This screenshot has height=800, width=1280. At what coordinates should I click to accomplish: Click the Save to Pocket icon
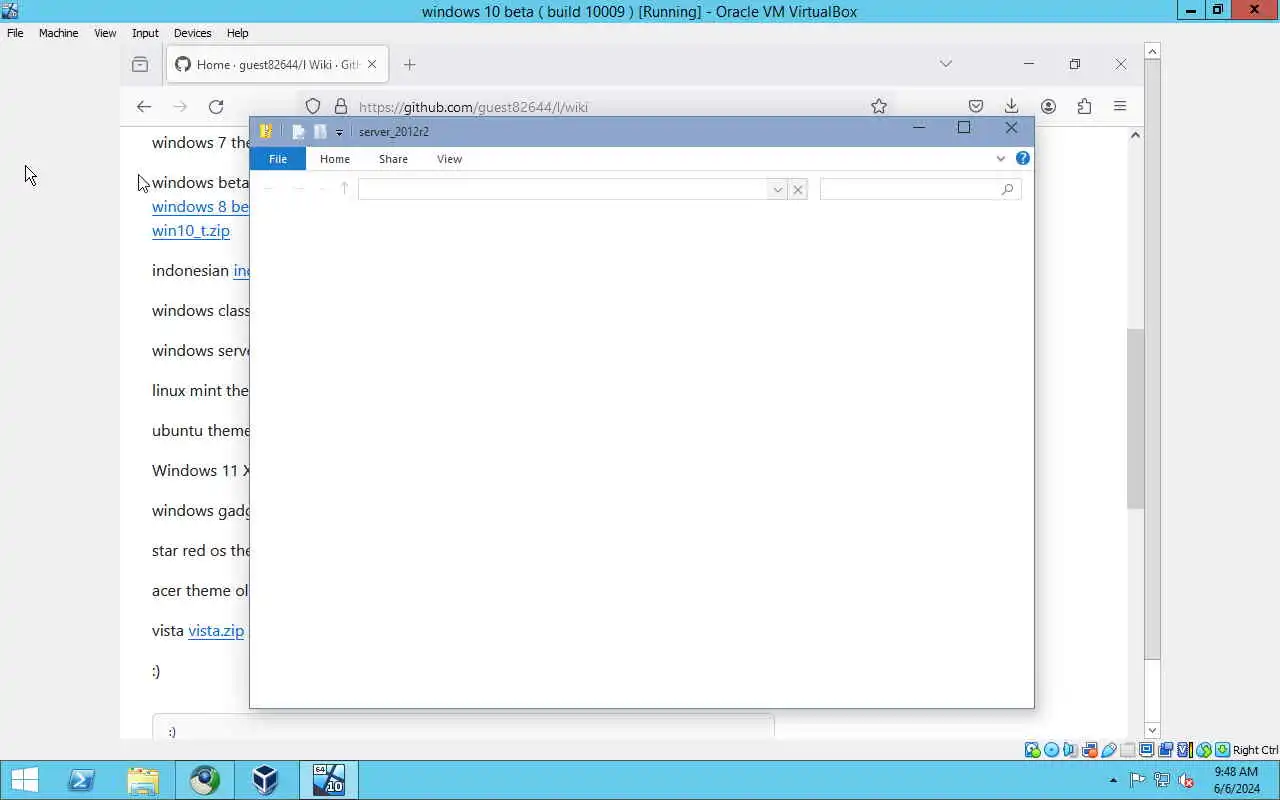point(976,106)
